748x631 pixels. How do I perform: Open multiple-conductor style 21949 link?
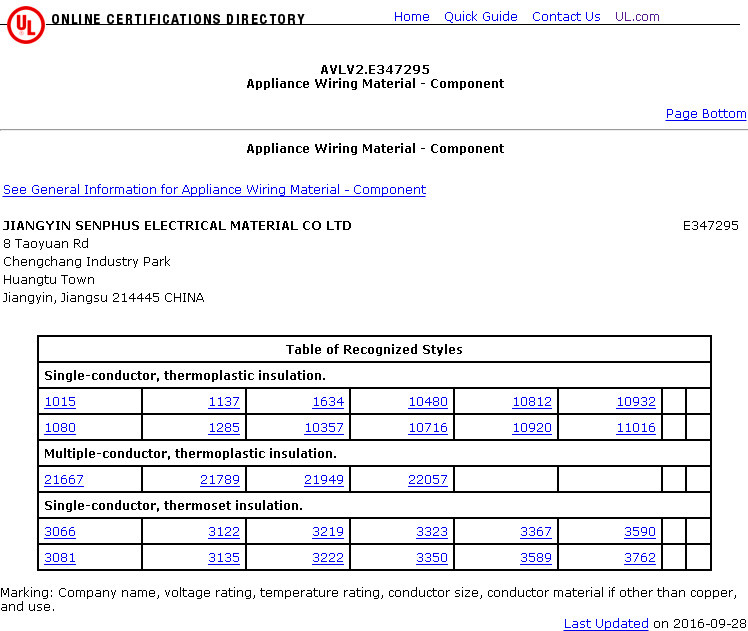point(324,479)
